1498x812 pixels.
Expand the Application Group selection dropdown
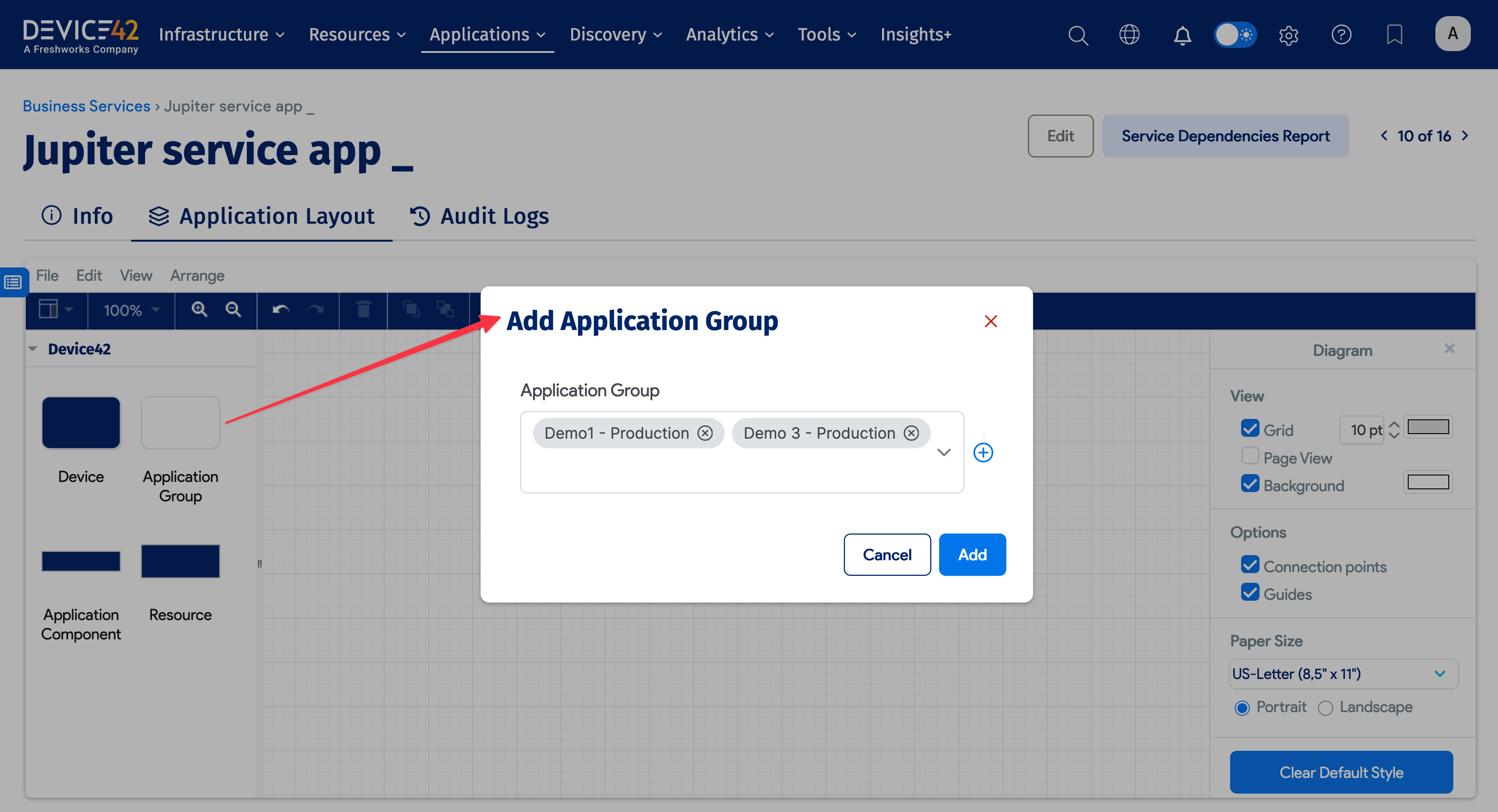pos(944,452)
